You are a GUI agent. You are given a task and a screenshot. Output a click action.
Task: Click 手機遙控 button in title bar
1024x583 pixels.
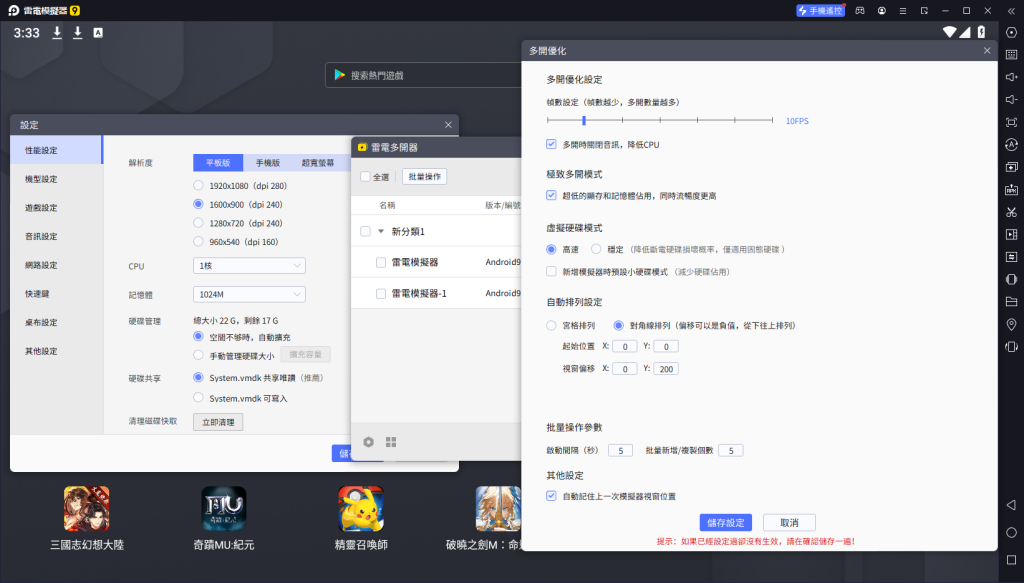click(x=820, y=10)
